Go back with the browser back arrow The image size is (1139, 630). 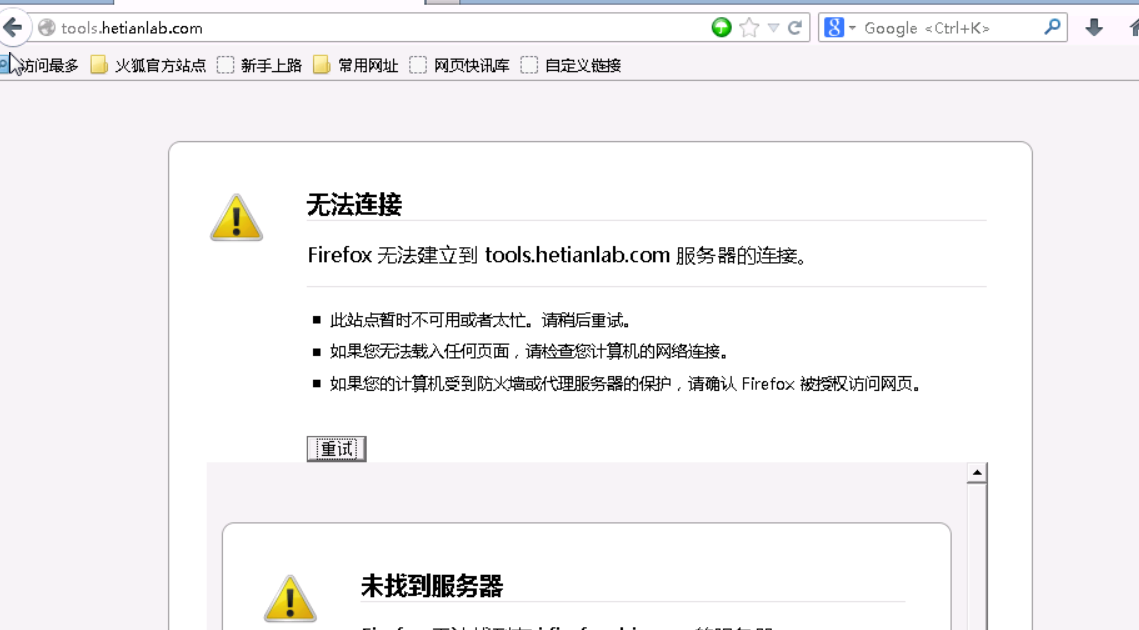(x=12, y=28)
